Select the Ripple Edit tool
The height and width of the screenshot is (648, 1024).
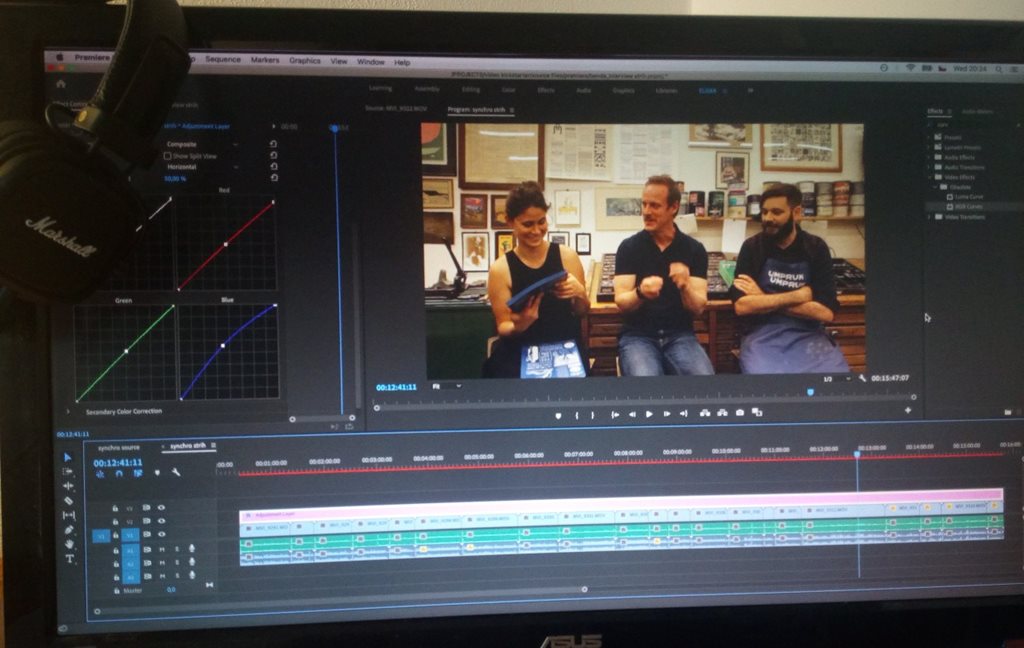pyautogui.click(x=68, y=486)
